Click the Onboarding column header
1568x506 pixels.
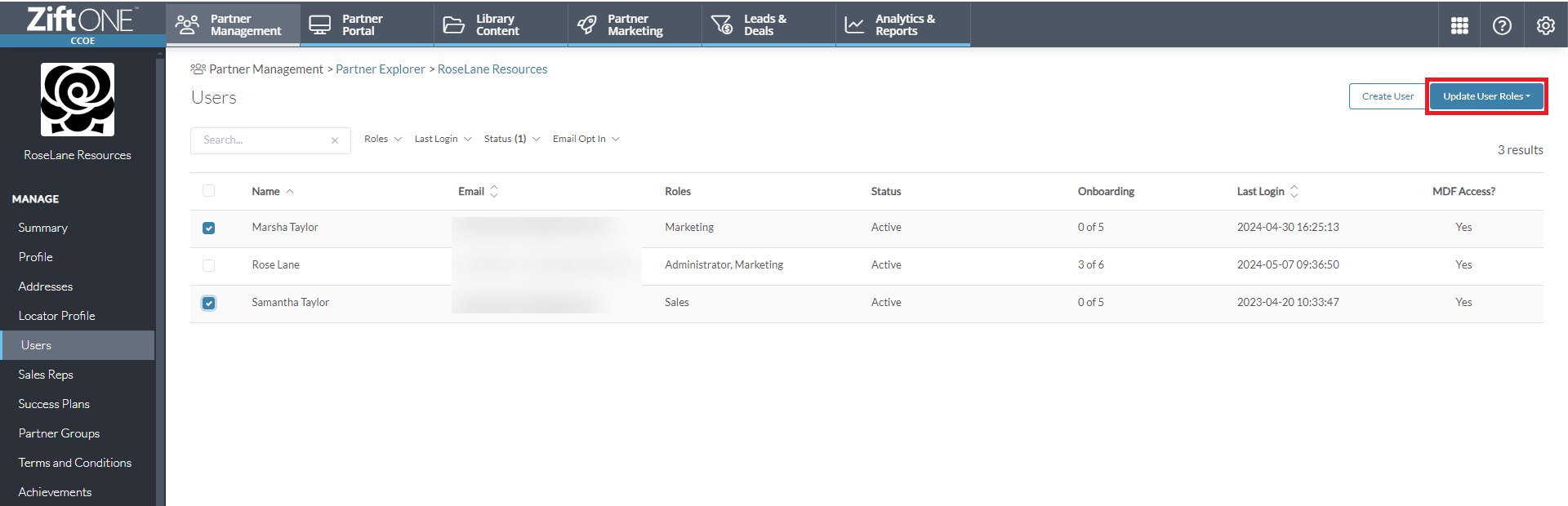1106,192
